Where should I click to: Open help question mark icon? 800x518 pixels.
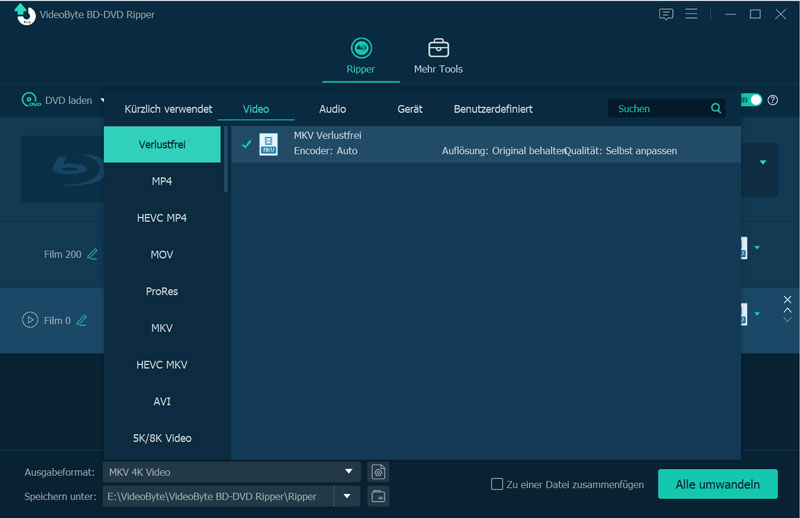coord(773,100)
